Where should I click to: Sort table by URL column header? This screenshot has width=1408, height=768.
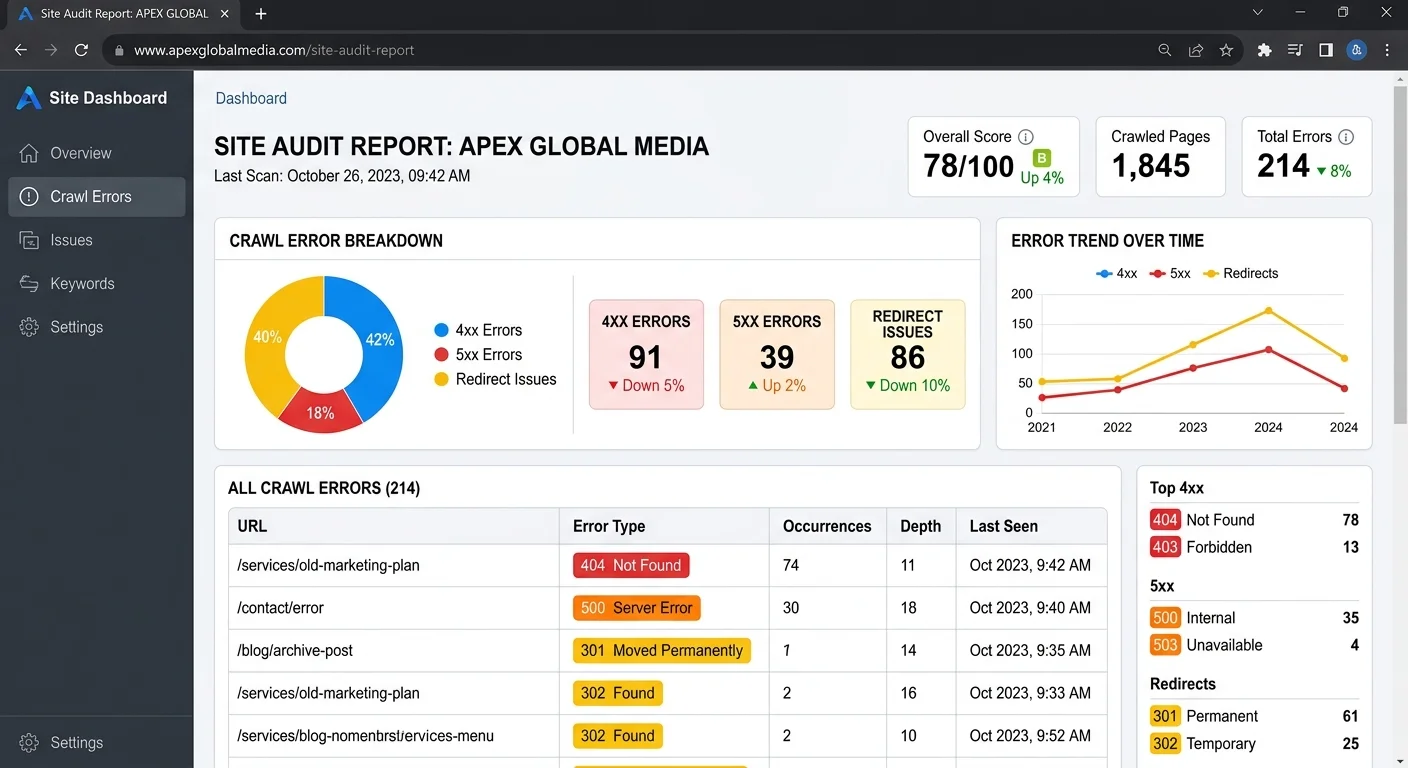[x=394, y=526]
